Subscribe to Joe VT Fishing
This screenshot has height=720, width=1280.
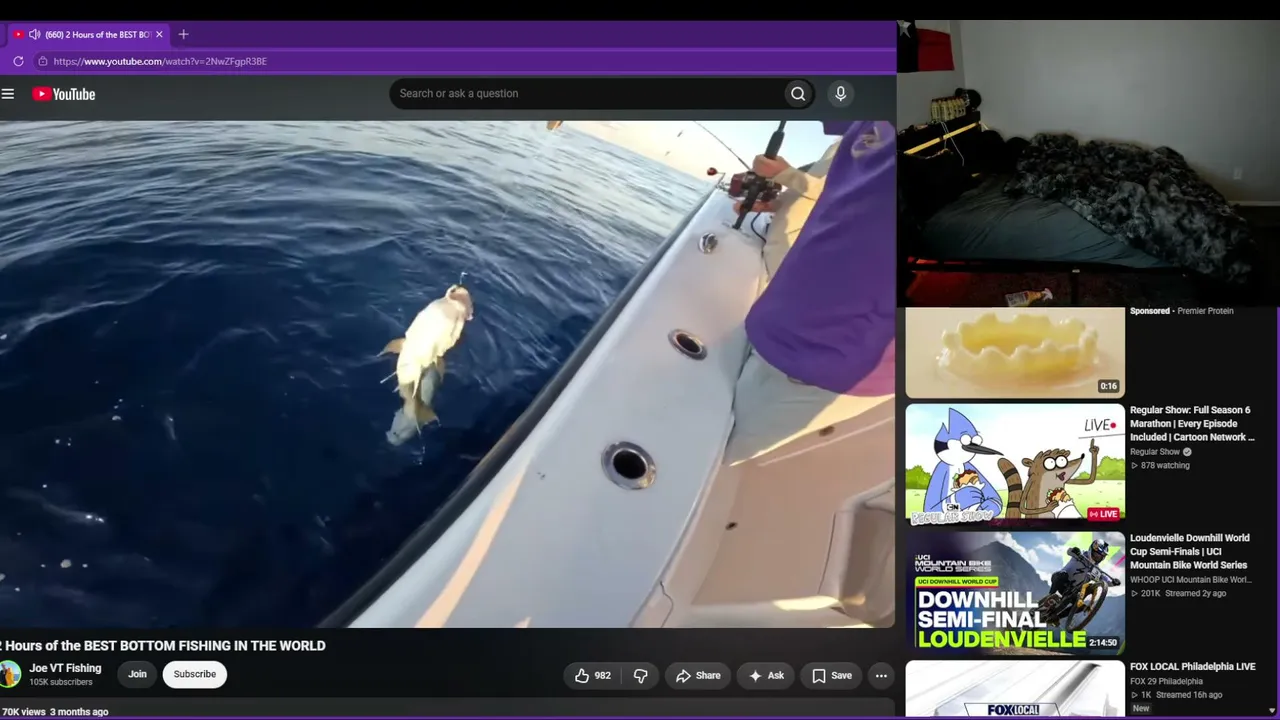(x=195, y=674)
